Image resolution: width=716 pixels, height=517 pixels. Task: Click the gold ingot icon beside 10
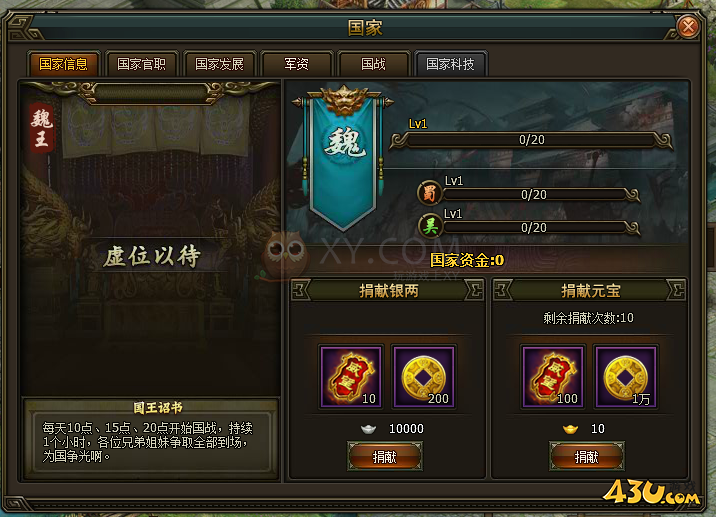[570, 429]
